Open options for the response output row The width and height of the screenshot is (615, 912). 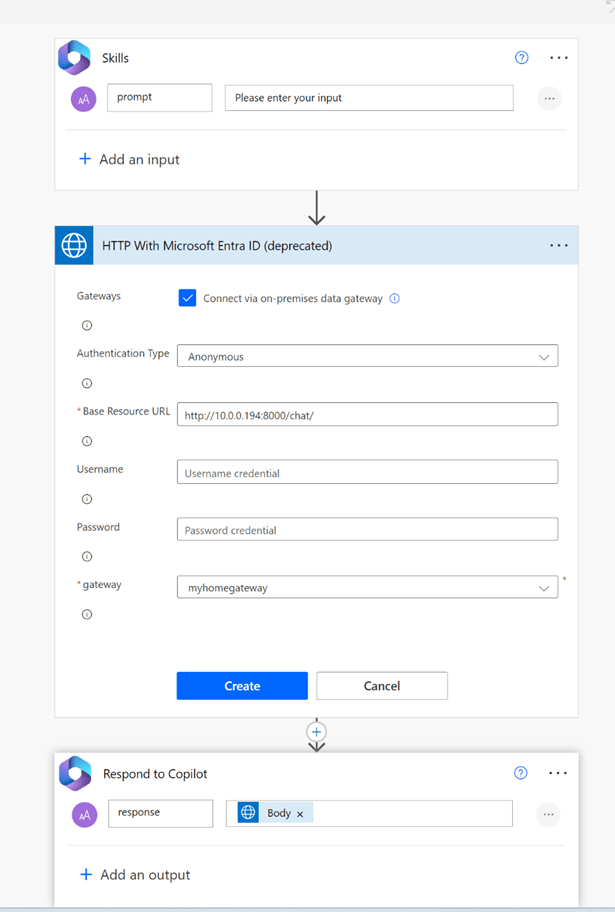[x=548, y=814]
